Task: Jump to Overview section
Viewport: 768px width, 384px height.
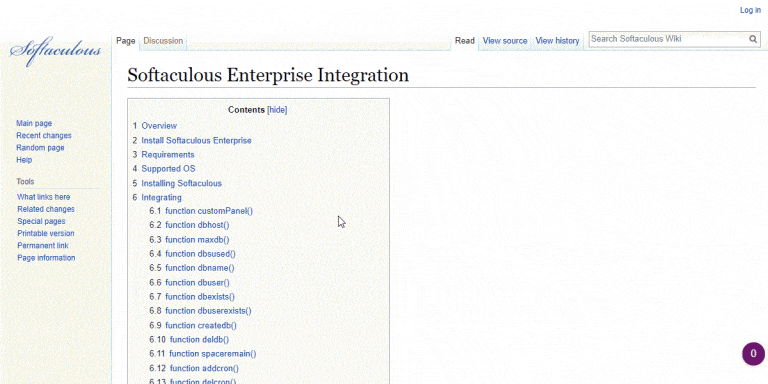Action: (159, 126)
